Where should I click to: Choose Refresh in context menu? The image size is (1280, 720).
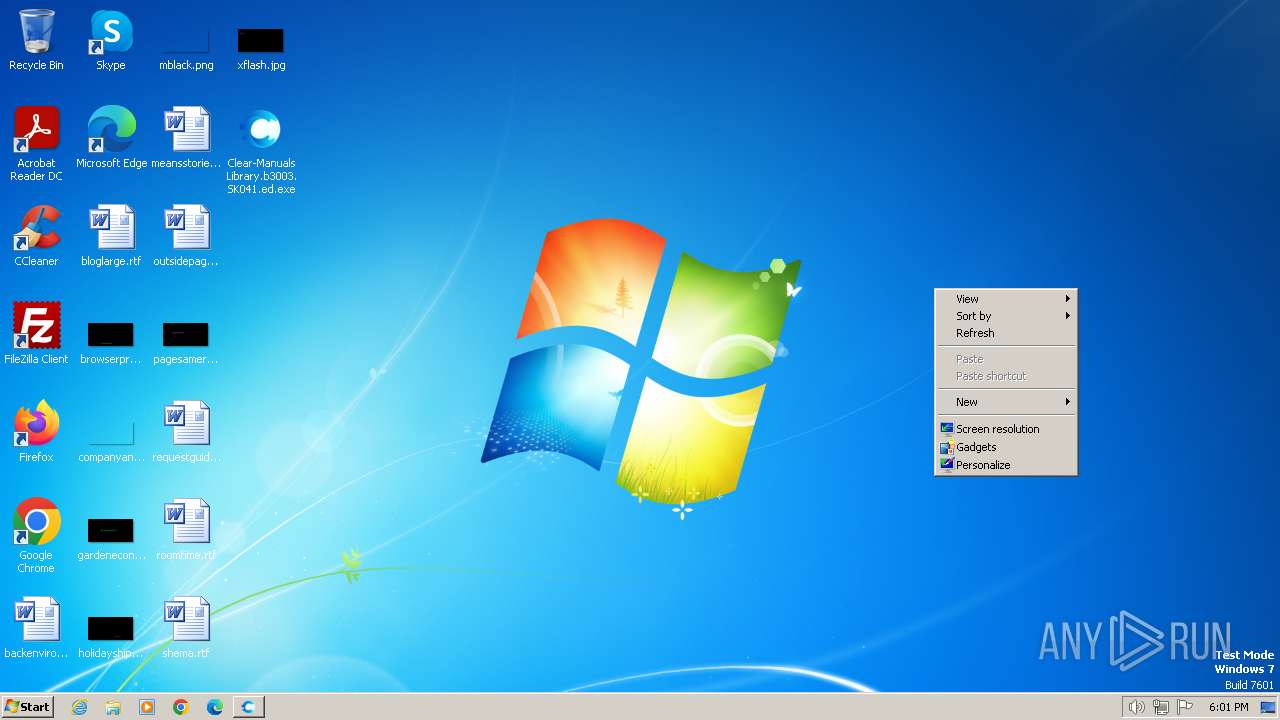[1006, 333]
